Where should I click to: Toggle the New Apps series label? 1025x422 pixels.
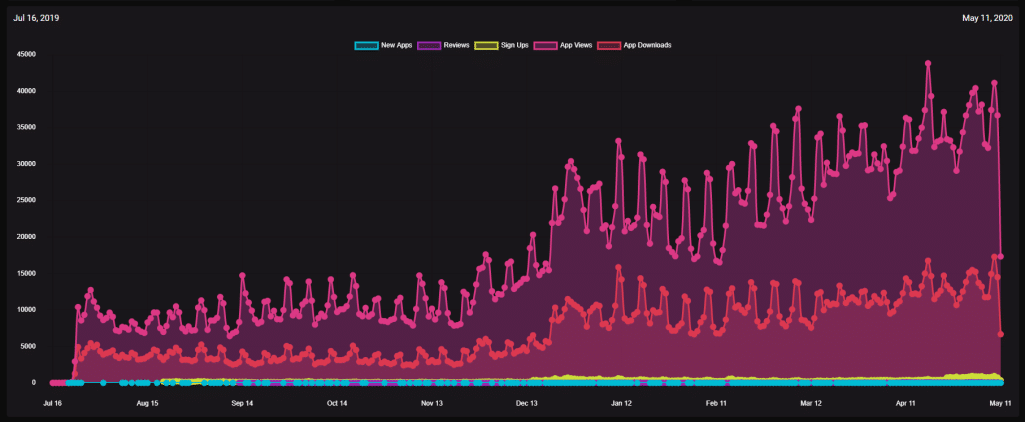[399, 45]
